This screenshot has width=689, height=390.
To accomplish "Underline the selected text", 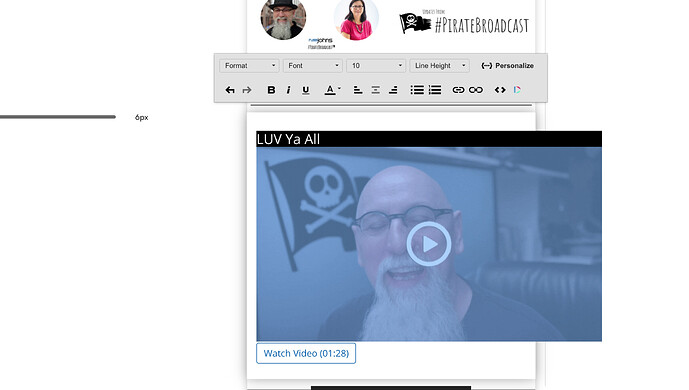I will 306,90.
